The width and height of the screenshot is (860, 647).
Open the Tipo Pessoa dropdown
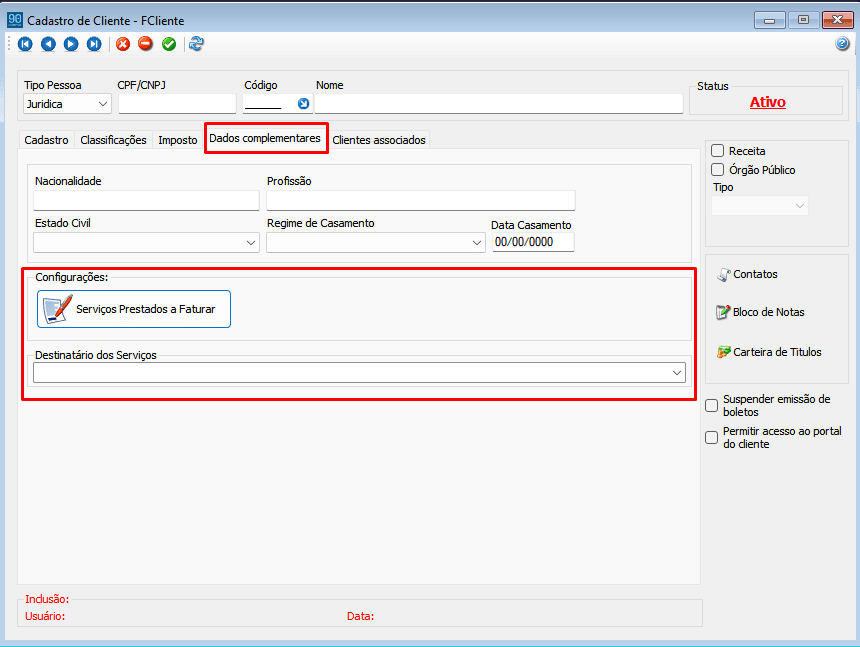click(x=67, y=104)
